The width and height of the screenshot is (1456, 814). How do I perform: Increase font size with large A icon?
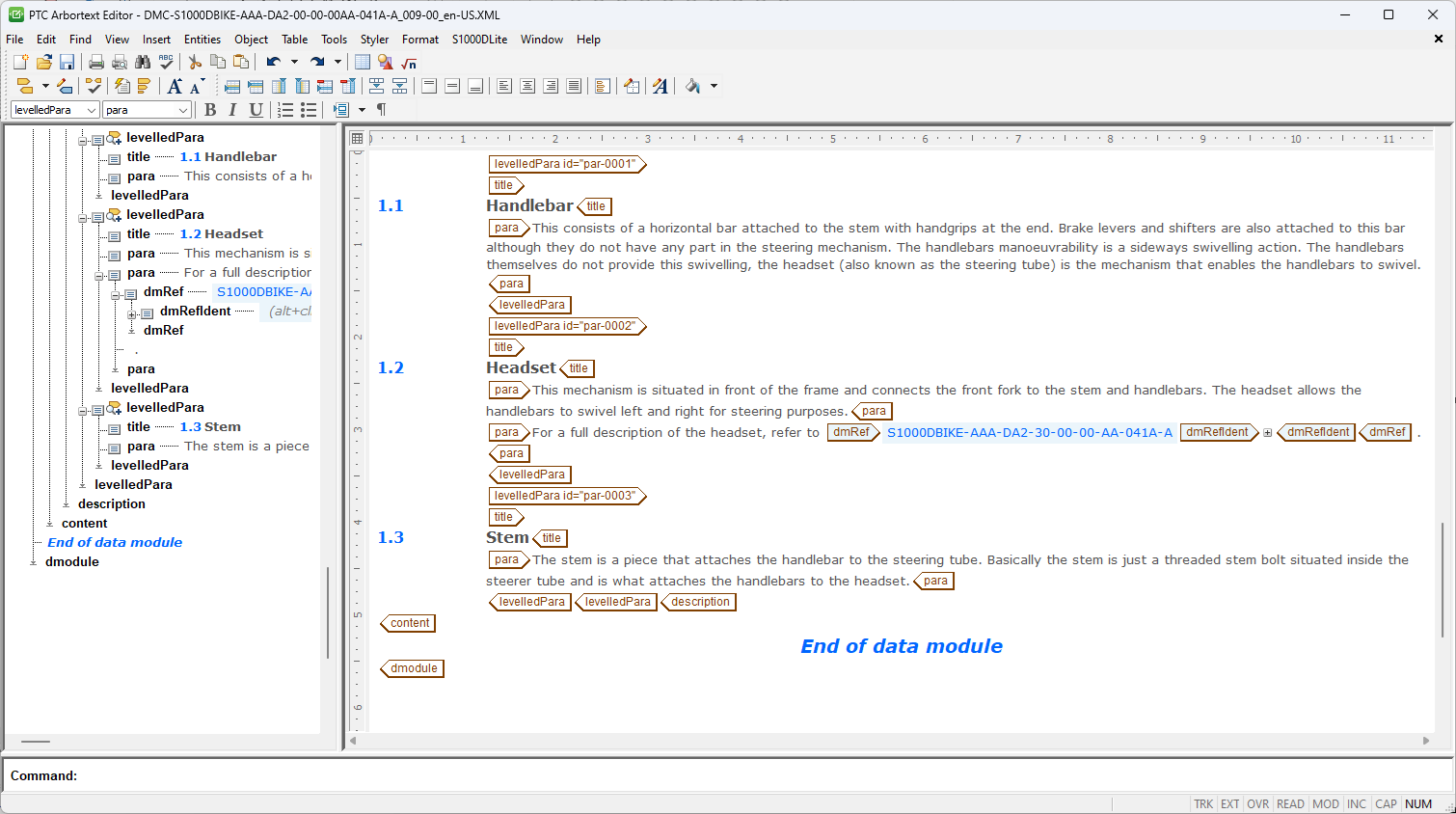175,86
